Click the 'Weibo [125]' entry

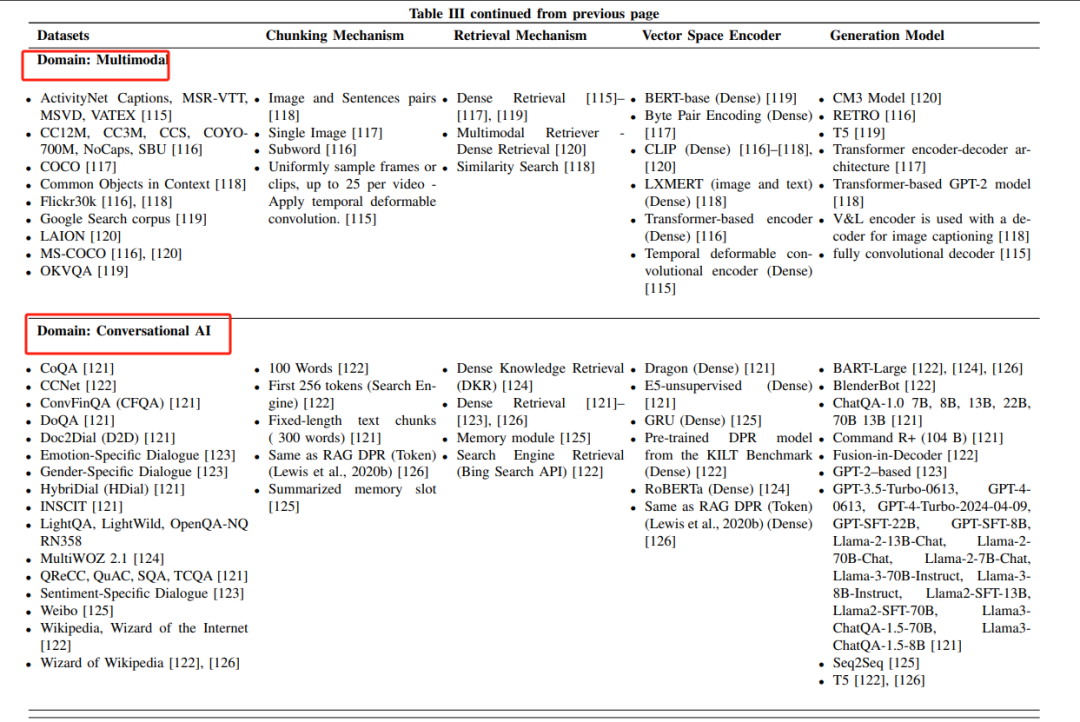coord(76,610)
